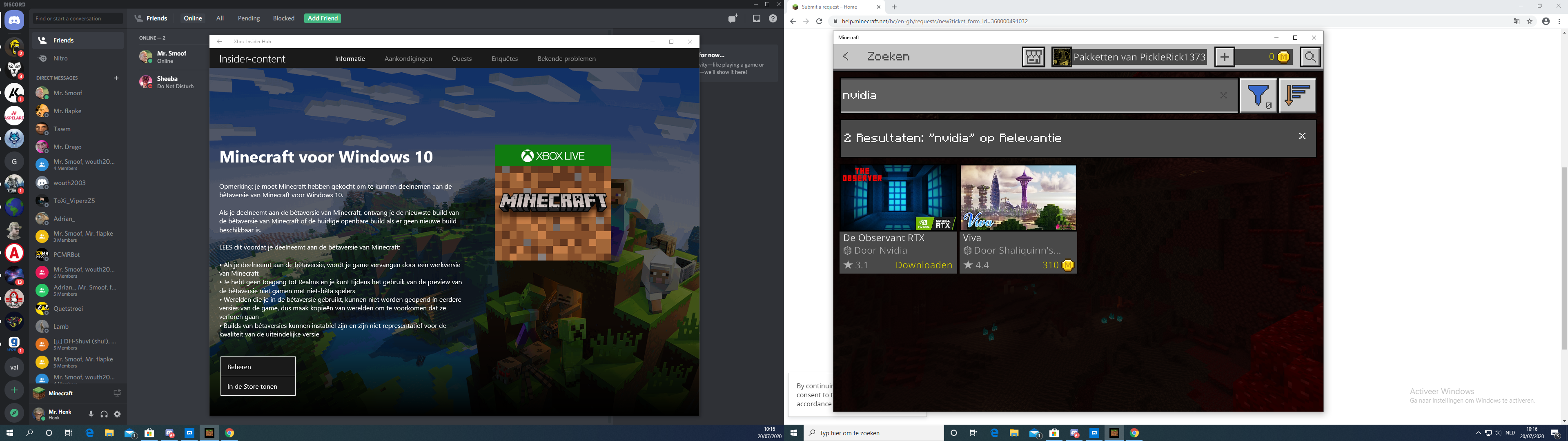Open the Discord Inbox icon
The image size is (1568, 441).
point(757,18)
